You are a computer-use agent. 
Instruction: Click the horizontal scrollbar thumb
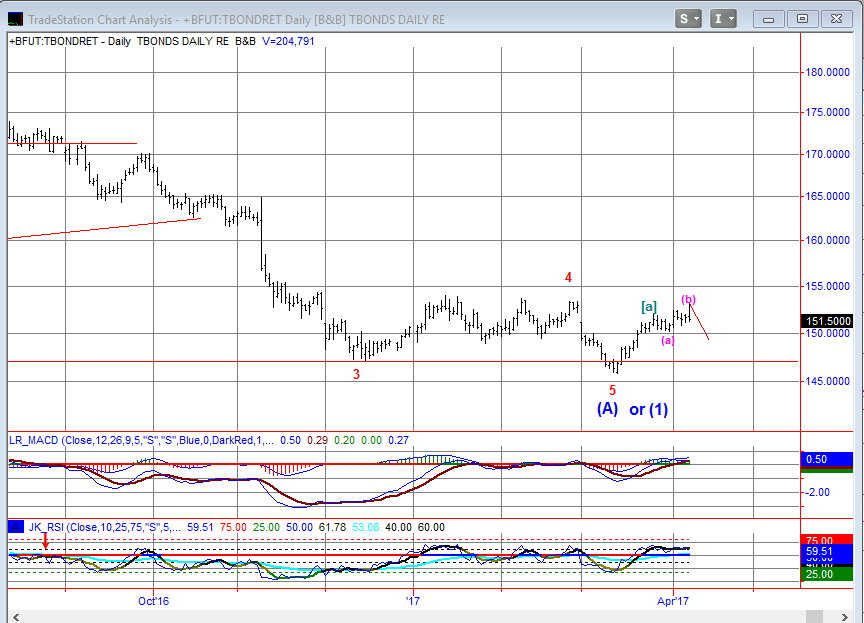pos(814,617)
